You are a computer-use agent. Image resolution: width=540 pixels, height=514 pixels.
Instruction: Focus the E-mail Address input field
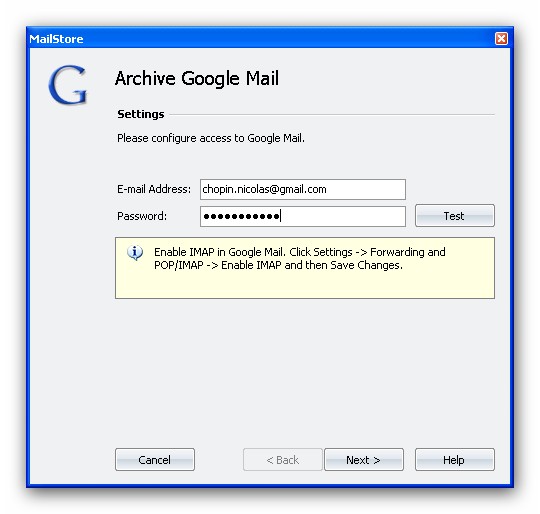(303, 189)
